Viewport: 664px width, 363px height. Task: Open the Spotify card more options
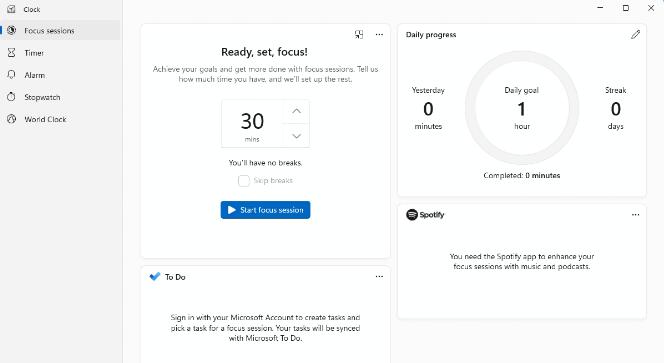[x=635, y=215]
